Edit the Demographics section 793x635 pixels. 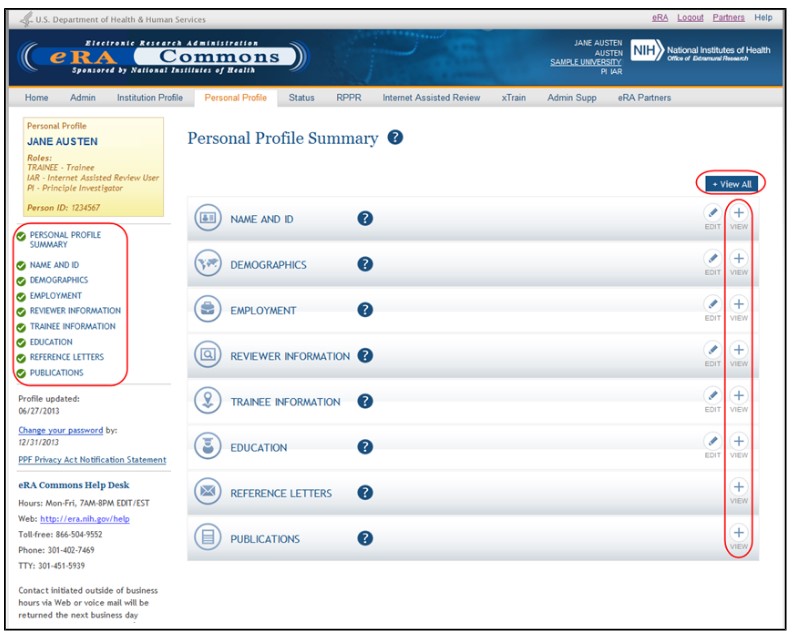(713, 262)
